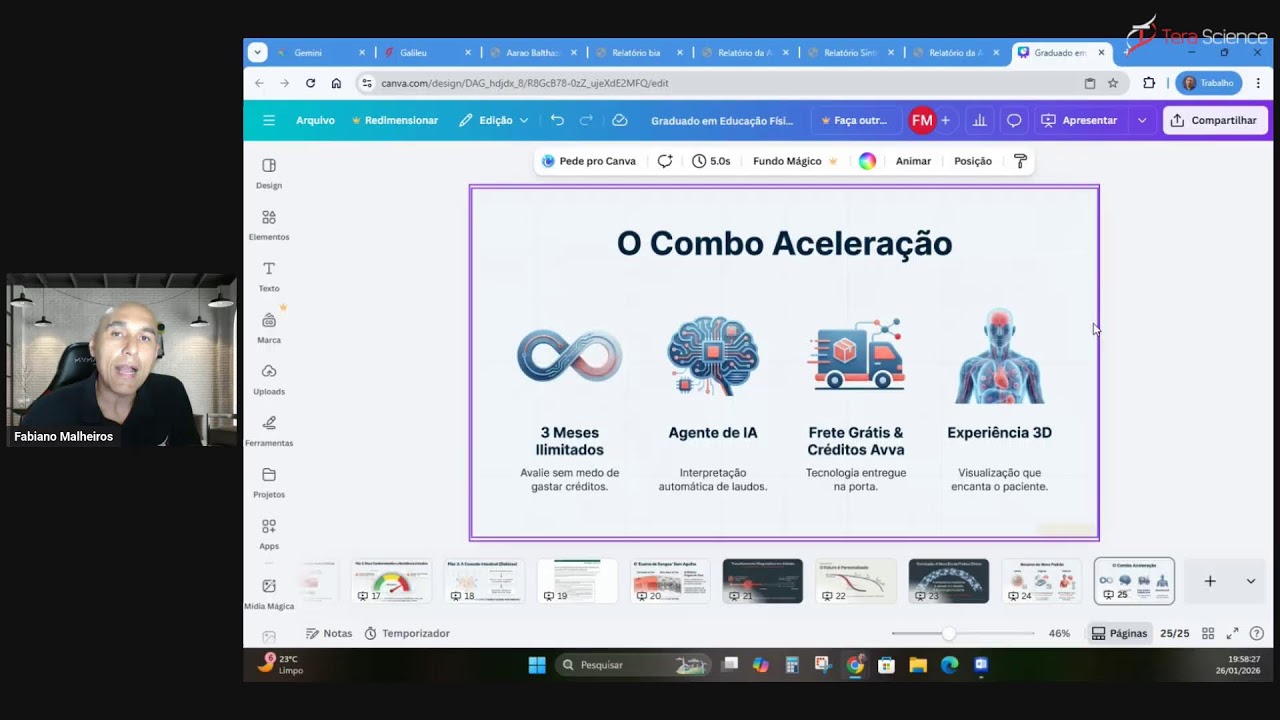This screenshot has height=720, width=1280.
Task: Click the Apresentar button
Action: point(1079,120)
